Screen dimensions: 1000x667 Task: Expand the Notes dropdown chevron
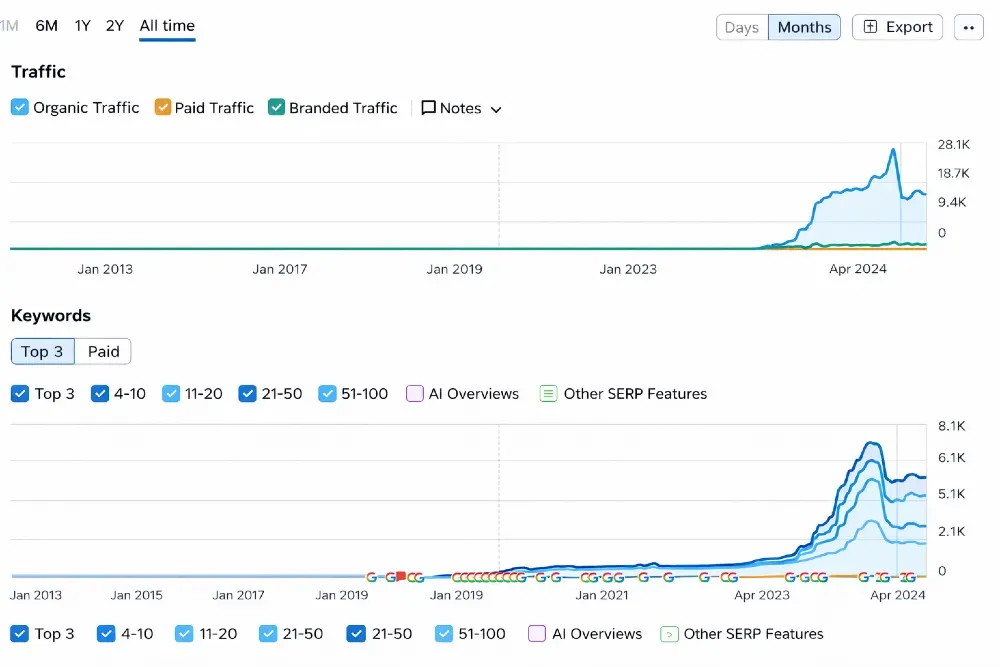[x=496, y=109]
